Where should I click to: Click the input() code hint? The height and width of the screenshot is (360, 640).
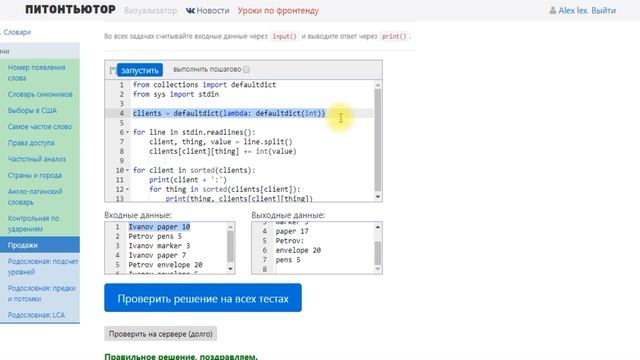click(284, 36)
